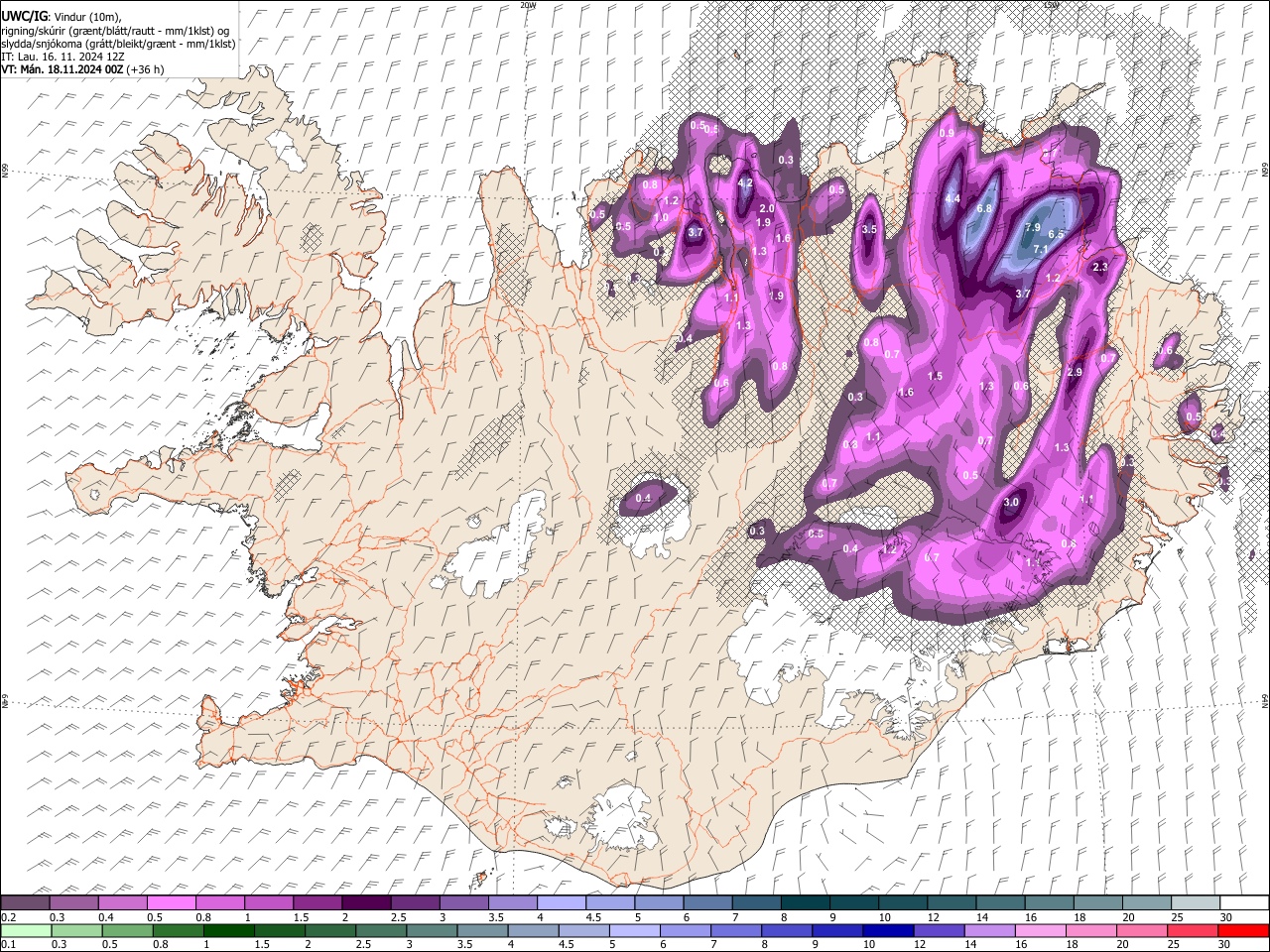Viewport: 1270px width, 952px height.
Task: Click the 'rigning/skúrir' legend description line
Action: coord(115,30)
